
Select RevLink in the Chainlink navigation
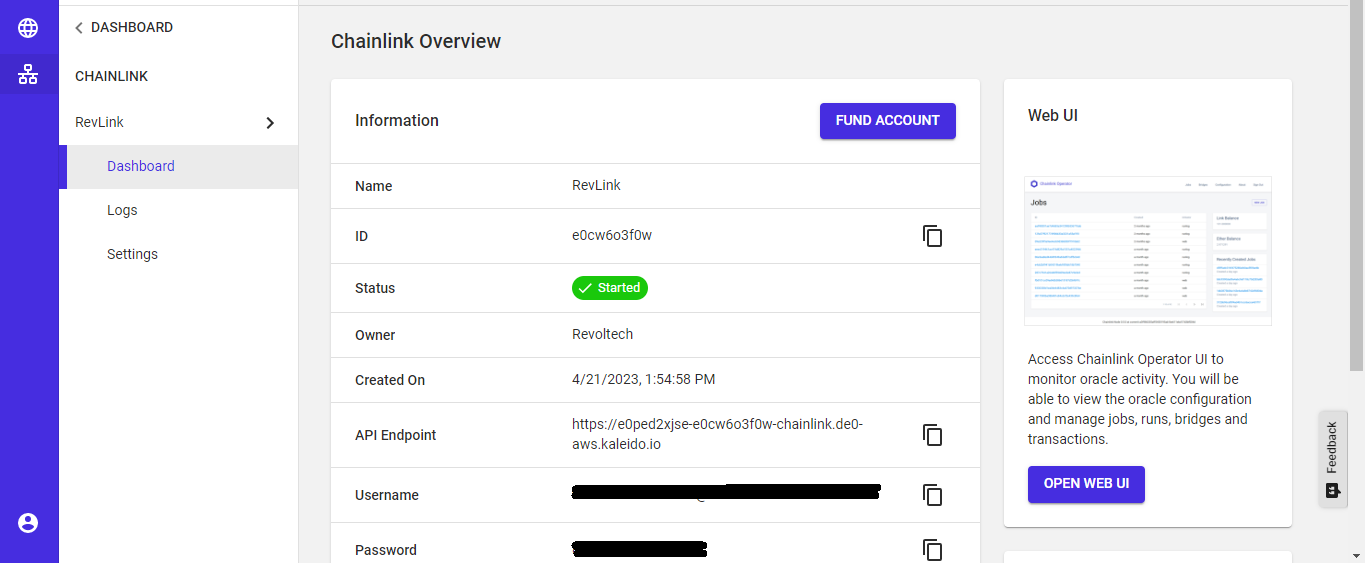100,122
